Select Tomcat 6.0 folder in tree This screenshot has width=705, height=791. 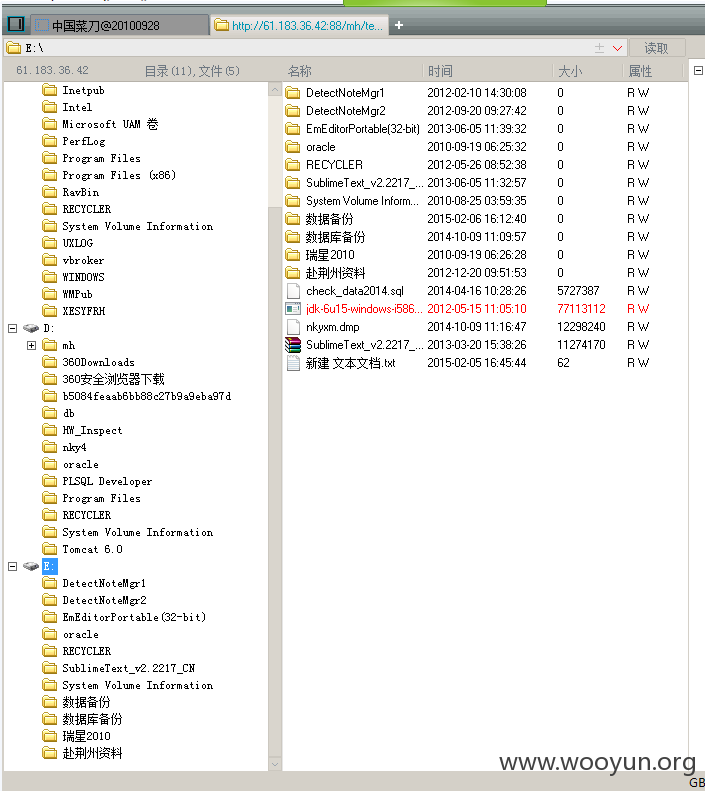pyautogui.click(x=92, y=549)
